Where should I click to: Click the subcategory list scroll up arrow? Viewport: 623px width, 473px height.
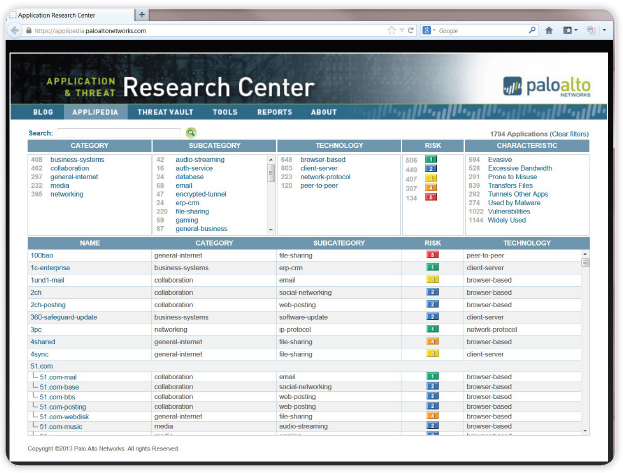pos(271,160)
